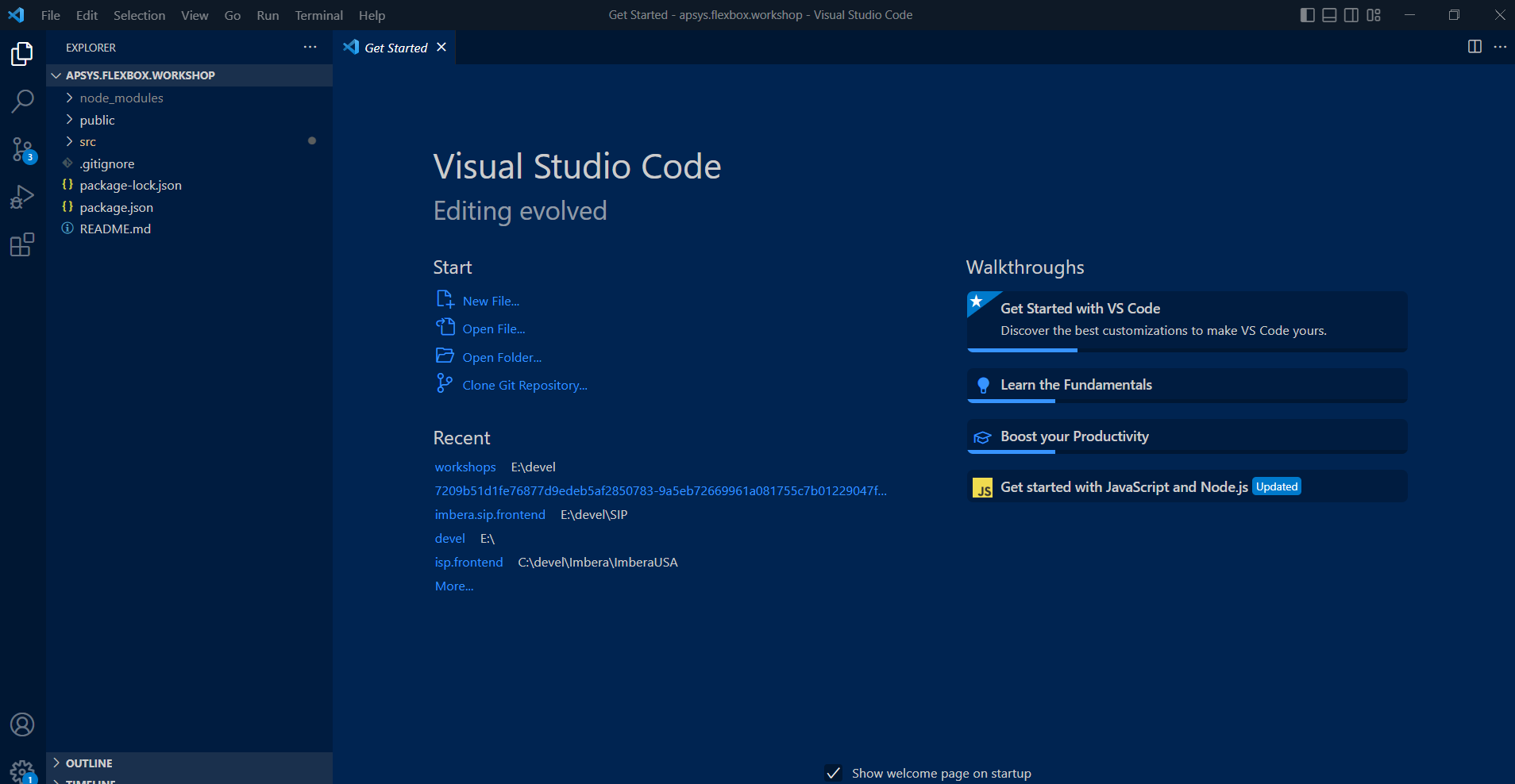Screen dimensions: 1515x784
Task: Open the Search view in activity bar
Action: pos(22,101)
